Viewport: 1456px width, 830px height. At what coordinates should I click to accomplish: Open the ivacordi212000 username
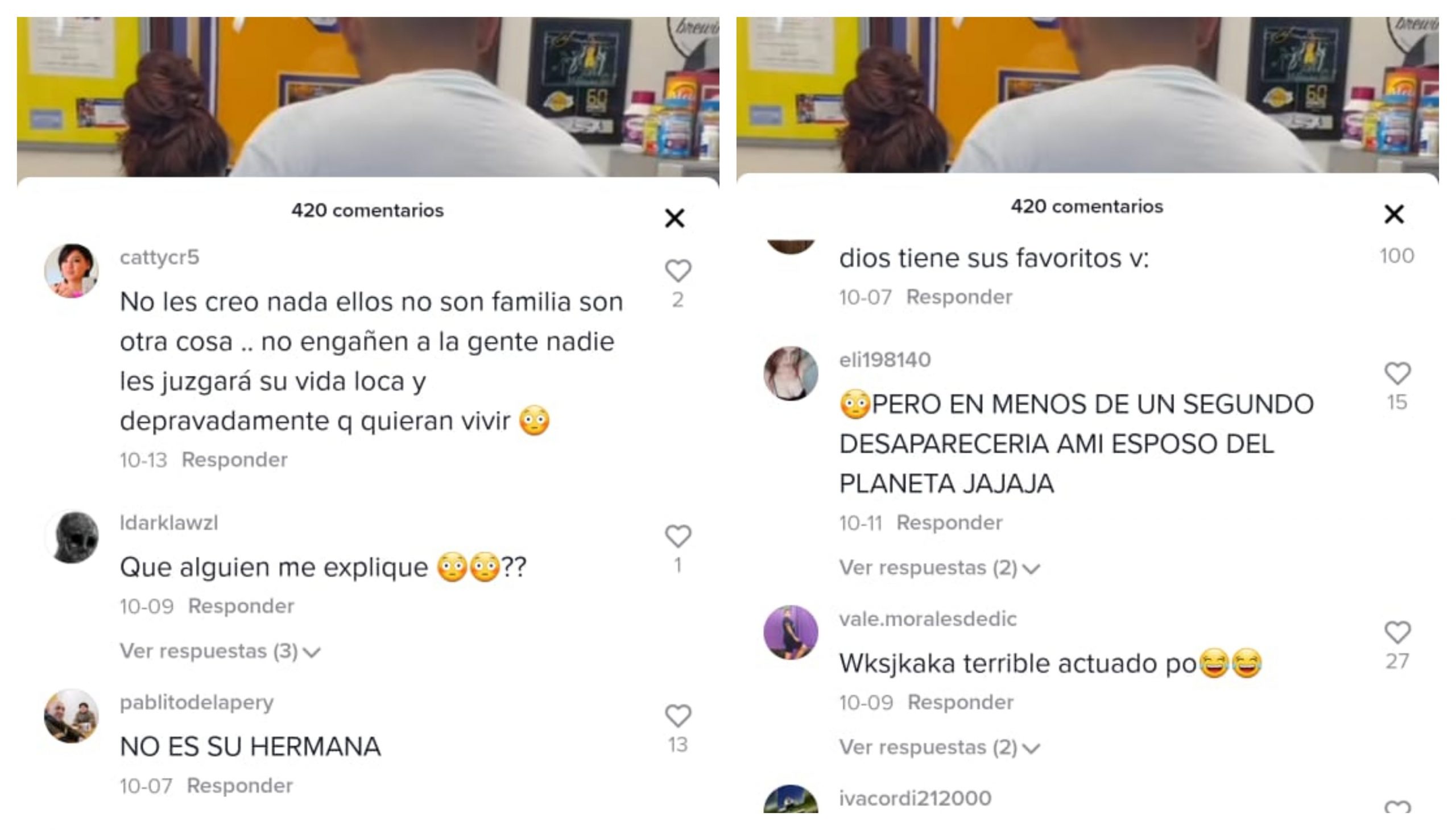[x=915, y=799]
